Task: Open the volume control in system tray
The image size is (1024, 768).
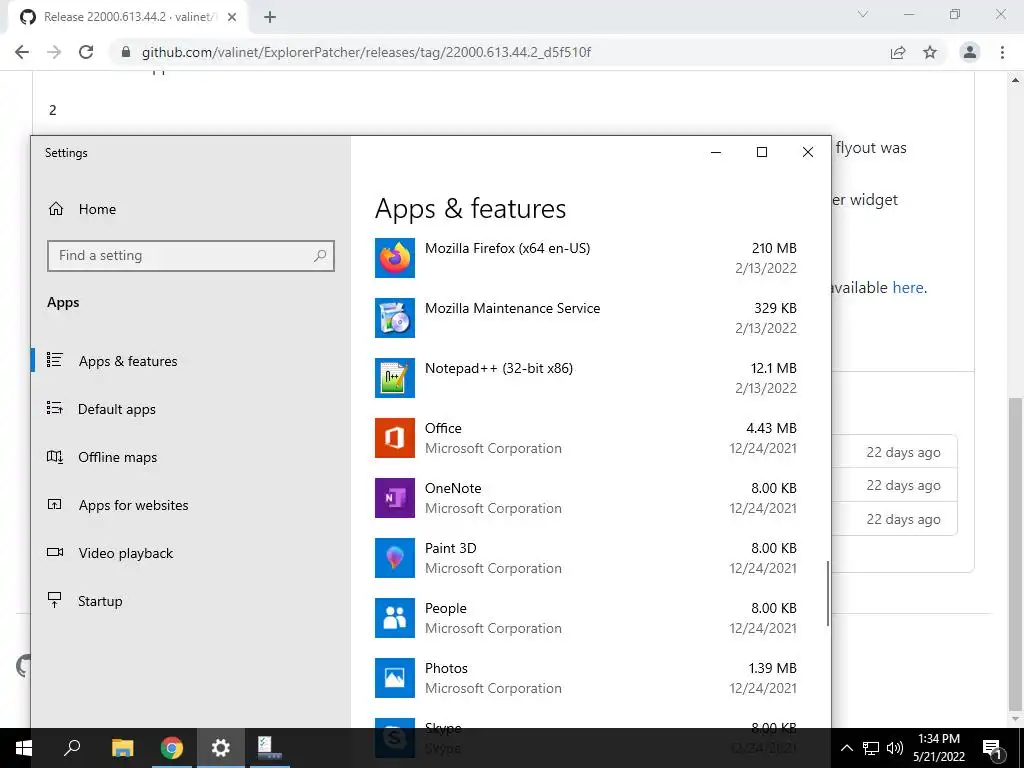Action: [x=895, y=748]
